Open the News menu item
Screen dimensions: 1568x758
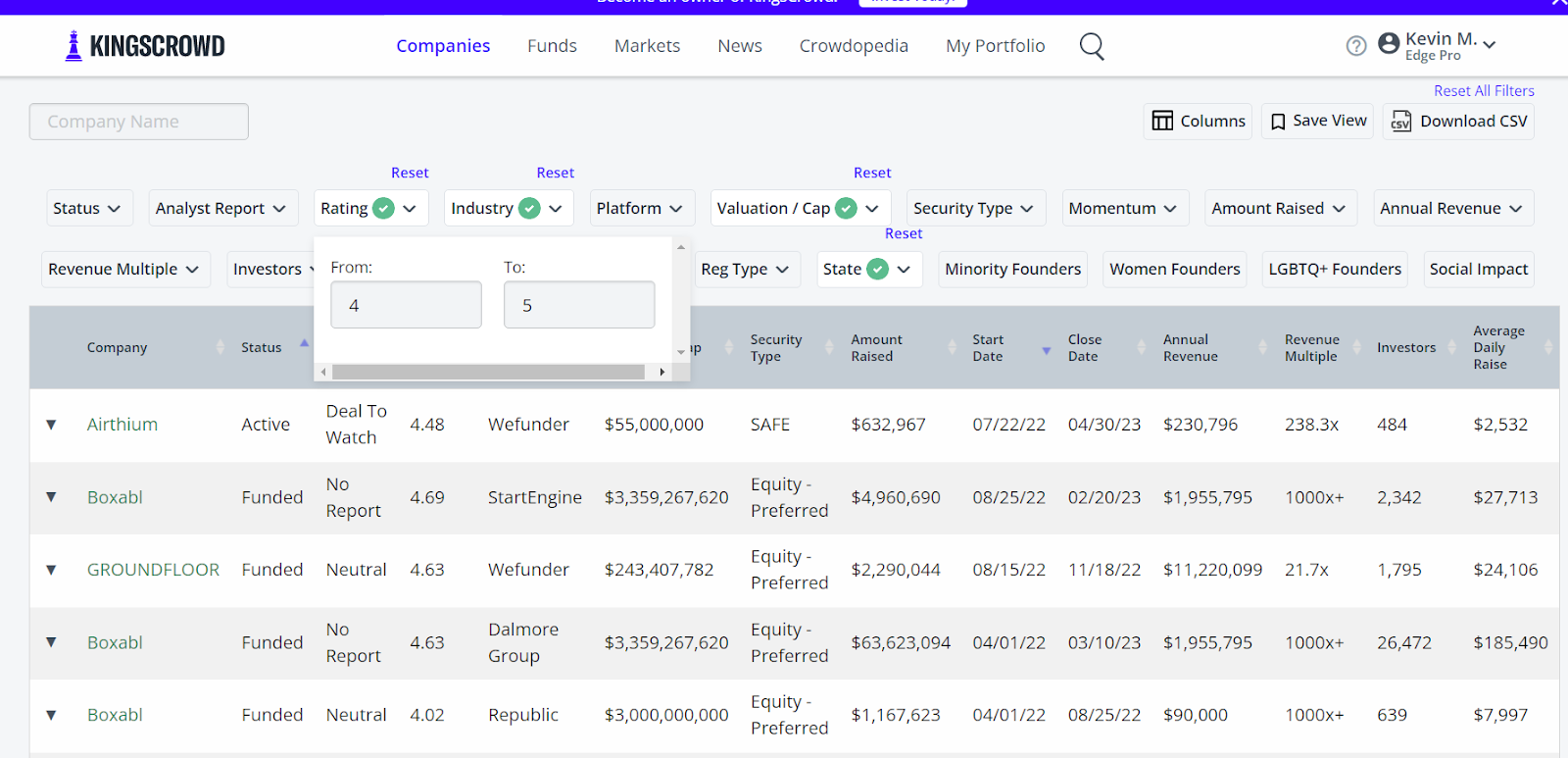(740, 46)
